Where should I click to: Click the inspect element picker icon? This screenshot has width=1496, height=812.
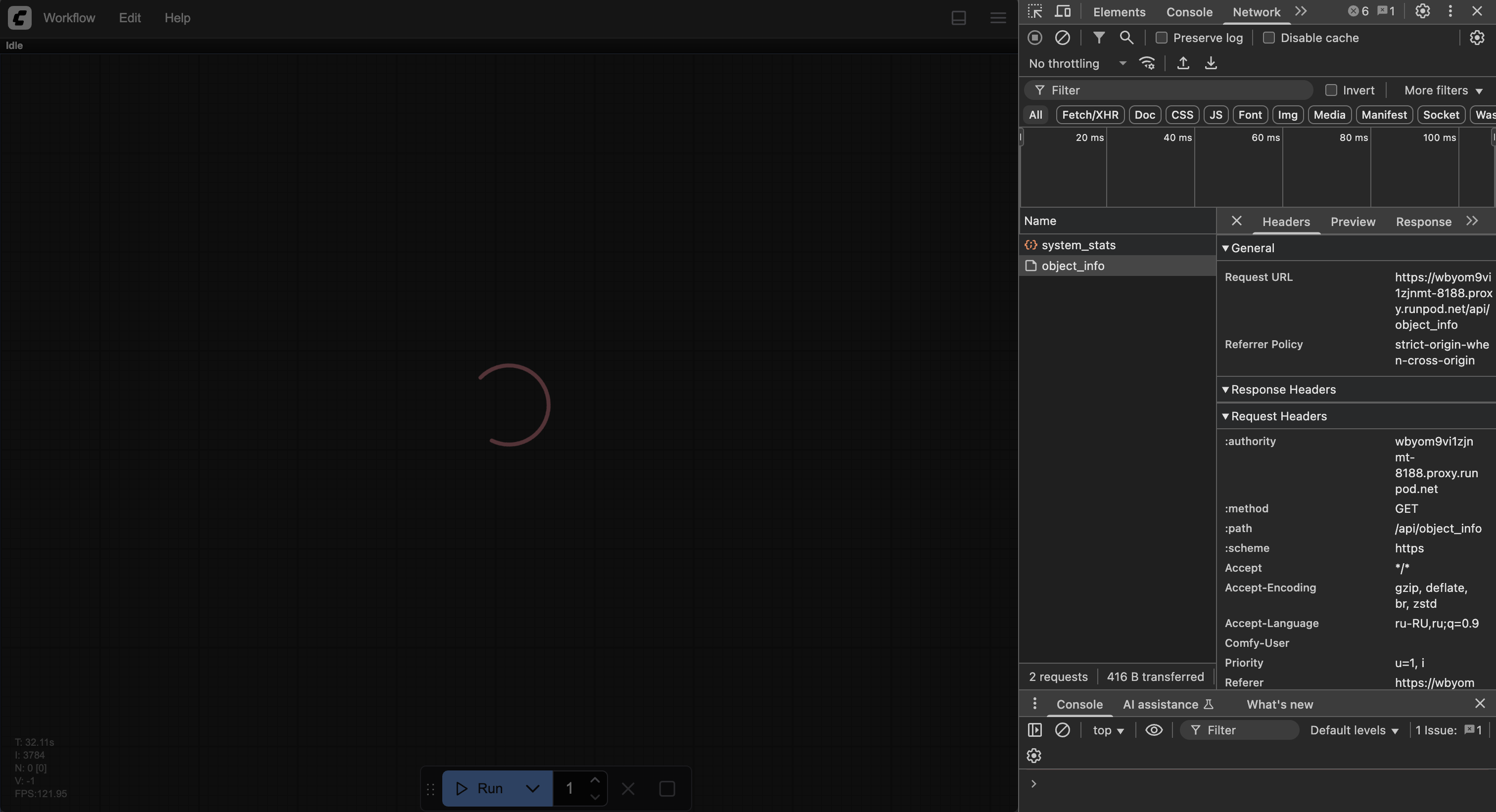pos(1035,11)
